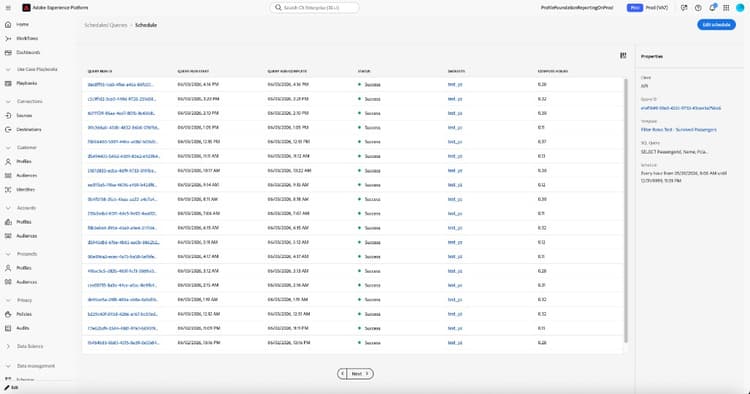This screenshot has height=394, width=750.
Task: Click the Properties panel heading
Action: coord(651,56)
